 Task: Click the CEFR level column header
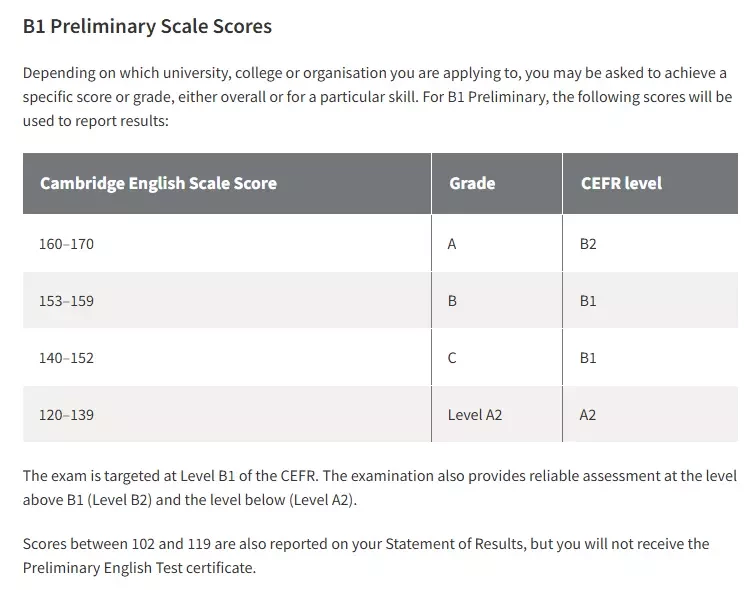point(650,183)
